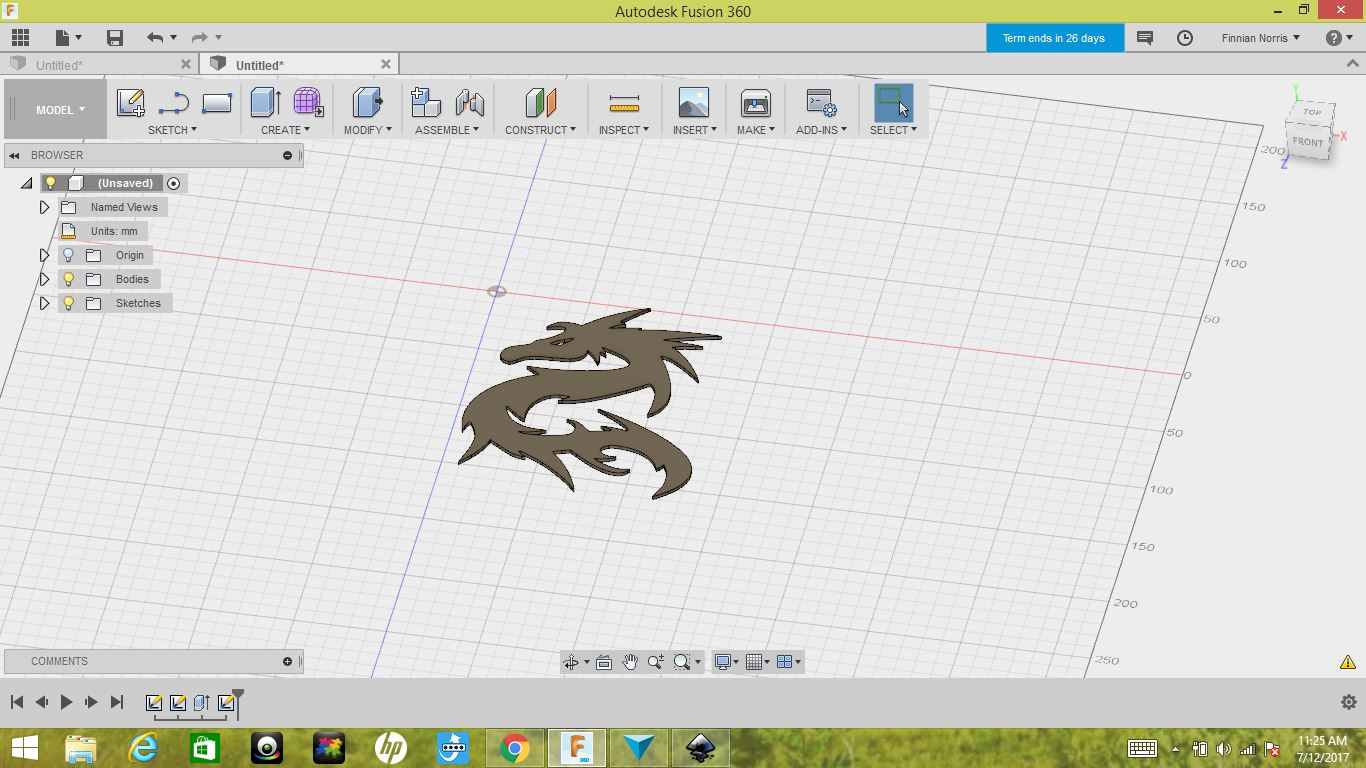The image size is (1366, 768).
Task: Undo the last action
Action: (154, 38)
